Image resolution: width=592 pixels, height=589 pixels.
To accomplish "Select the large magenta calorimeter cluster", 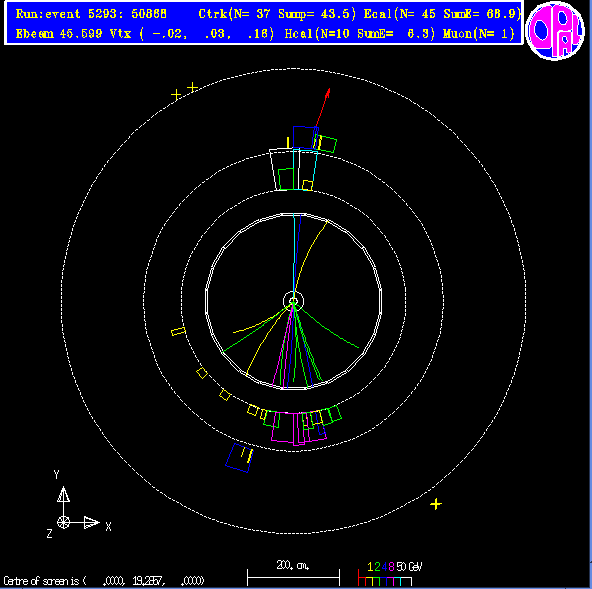I will [298, 429].
